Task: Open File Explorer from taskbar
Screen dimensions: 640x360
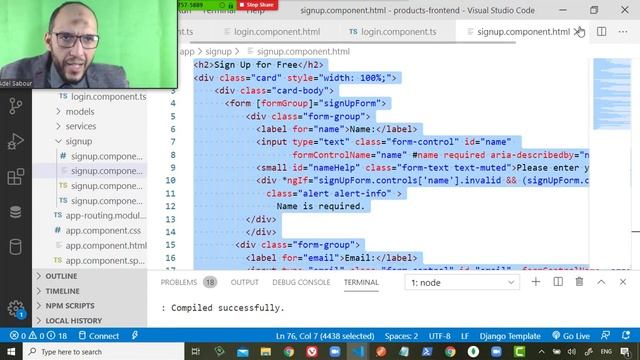Action: click(x=266, y=351)
